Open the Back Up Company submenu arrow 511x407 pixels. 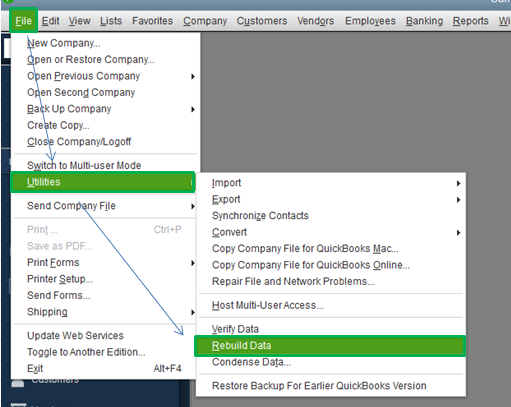pos(193,109)
